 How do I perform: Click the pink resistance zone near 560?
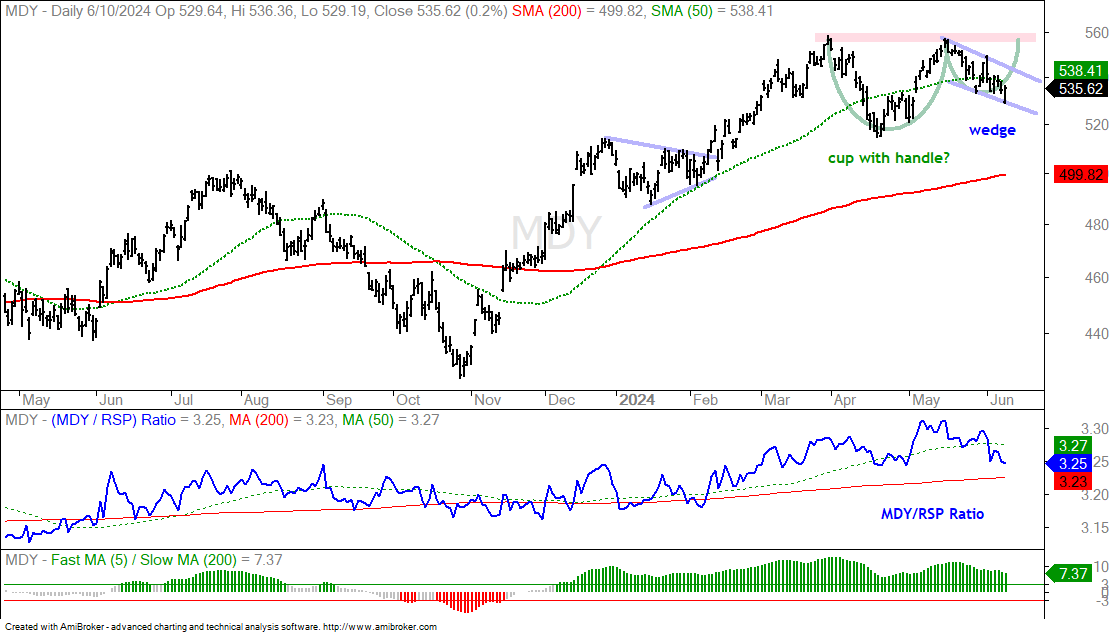(925, 37)
